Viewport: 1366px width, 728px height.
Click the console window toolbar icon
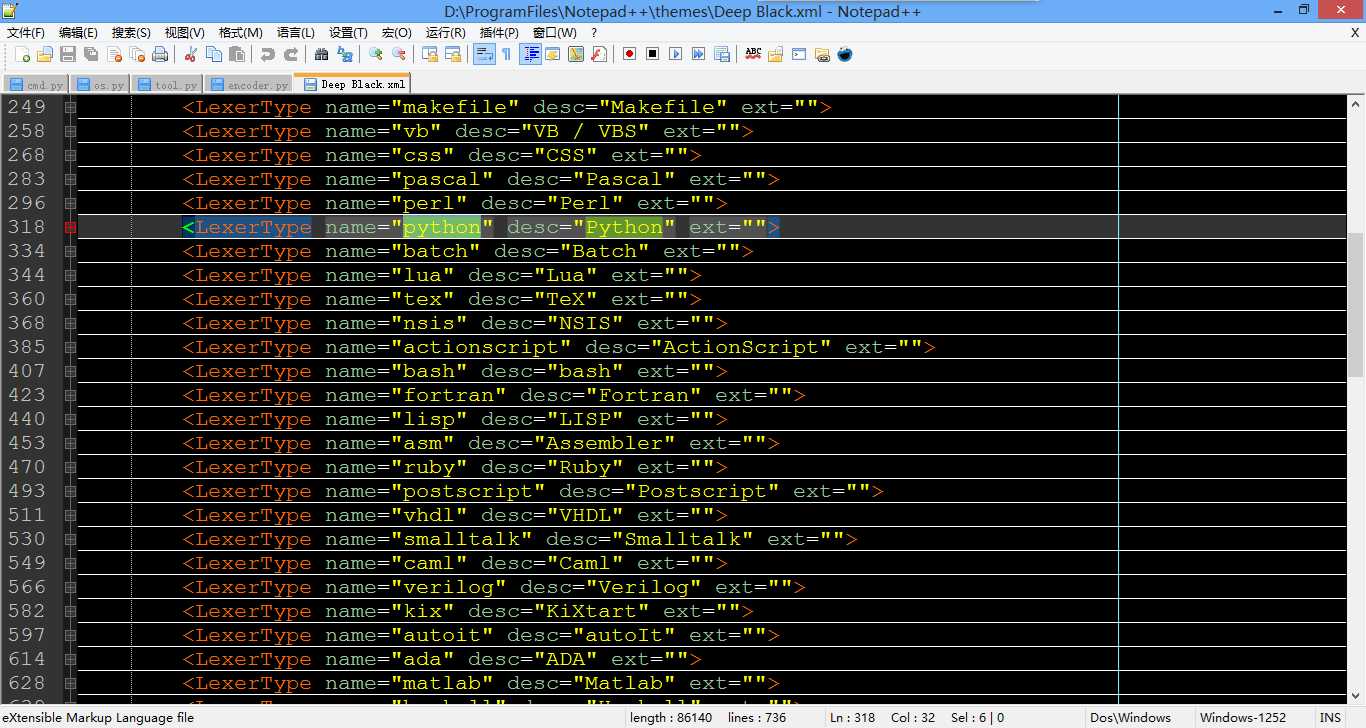click(x=799, y=54)
